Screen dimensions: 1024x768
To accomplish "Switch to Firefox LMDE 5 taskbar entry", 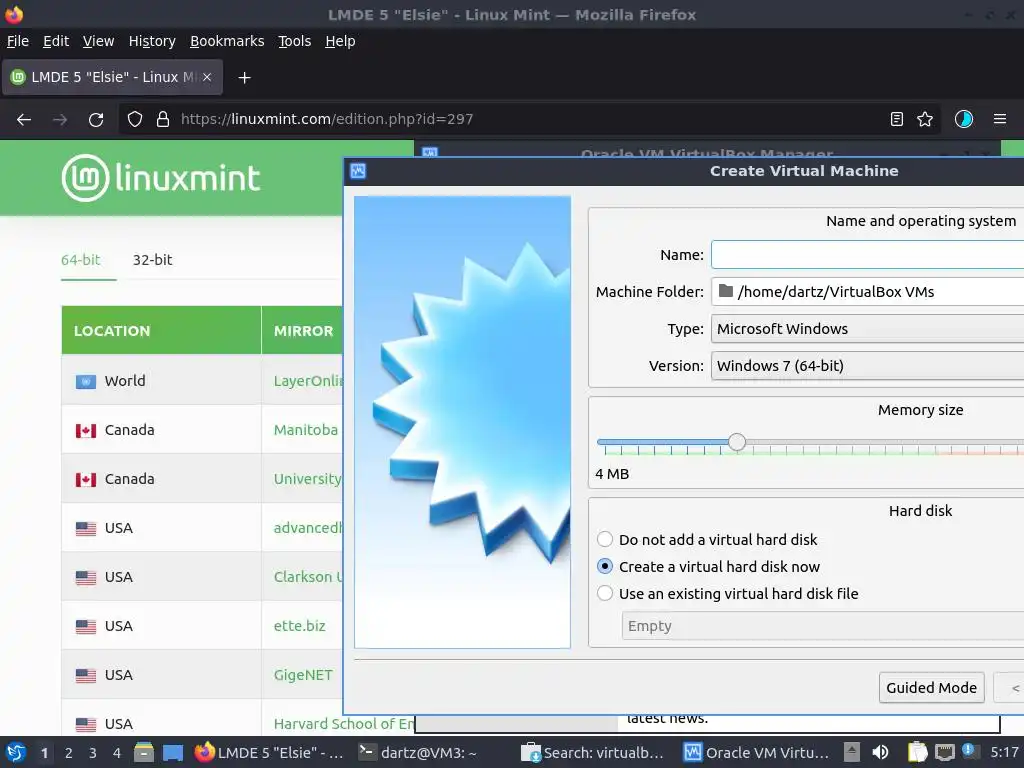I will point(270,752).
